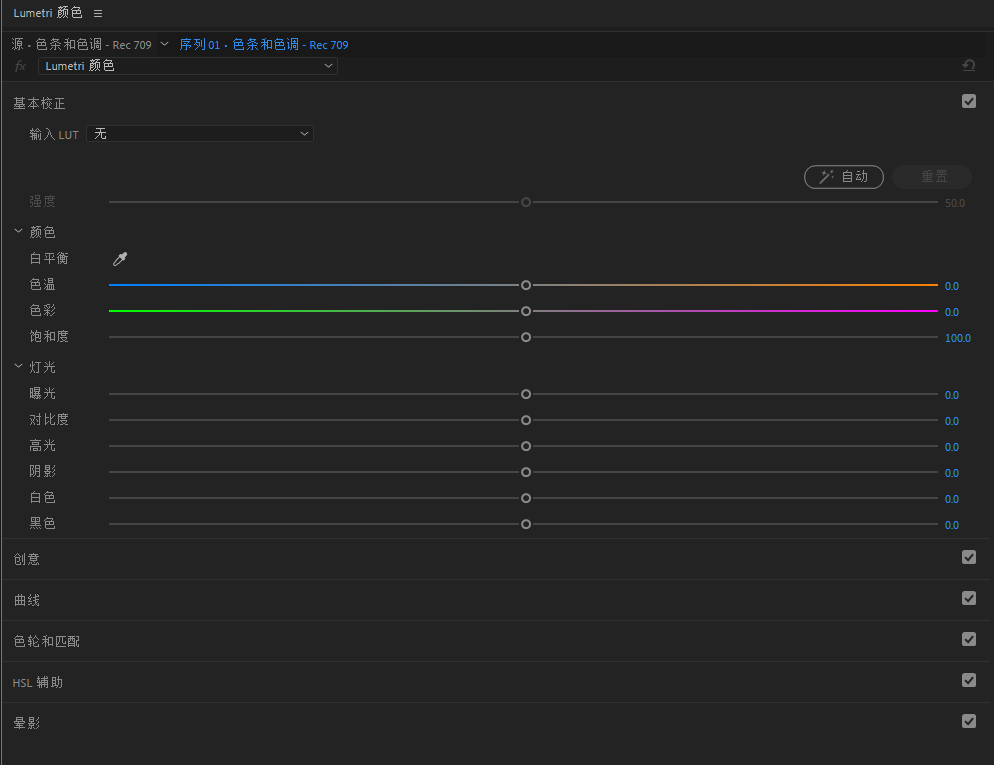Toggle the 色轮和匹配 checkbox
Screen dimensions: 994x765
(x=968, y=639)
